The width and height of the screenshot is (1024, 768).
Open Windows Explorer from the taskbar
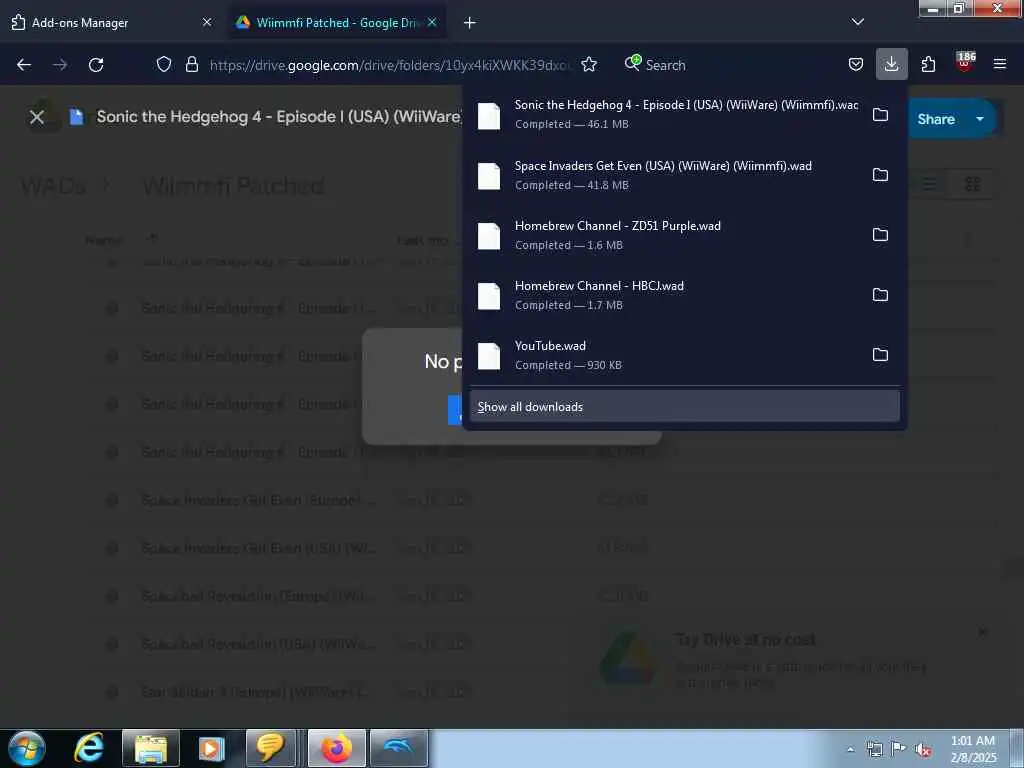[151, 748]
